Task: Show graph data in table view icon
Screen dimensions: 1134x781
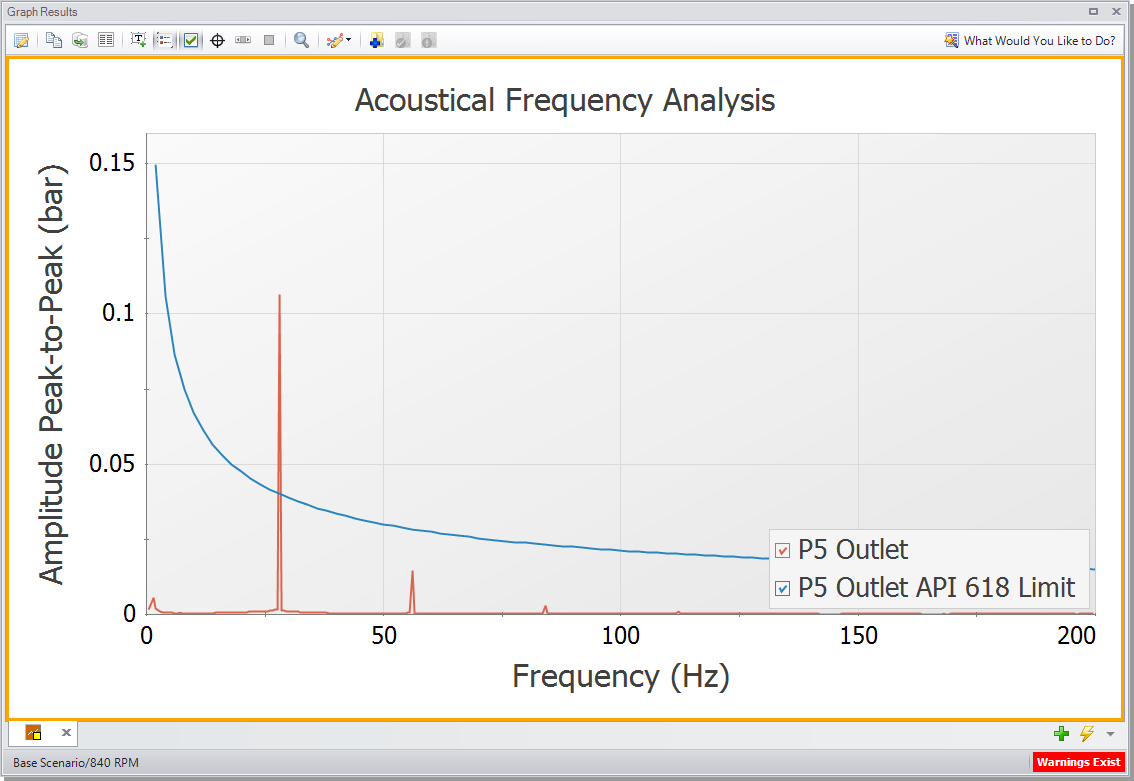Action: pos(106,40)
